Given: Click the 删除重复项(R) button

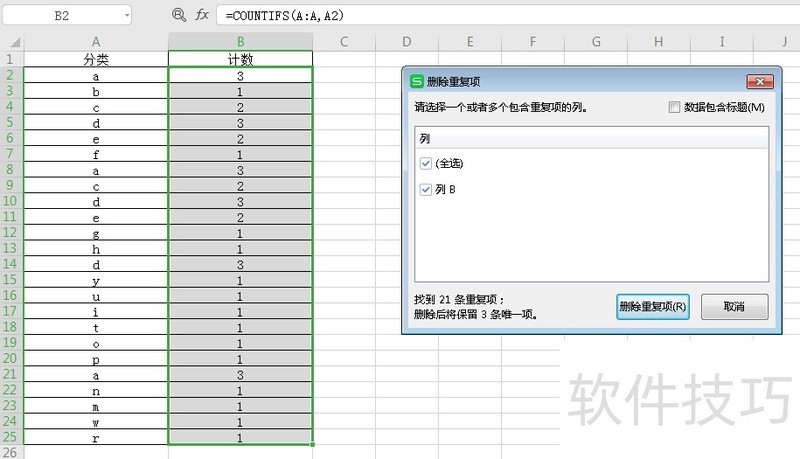Looking at the screenshot, I should (x=653, y=307).
